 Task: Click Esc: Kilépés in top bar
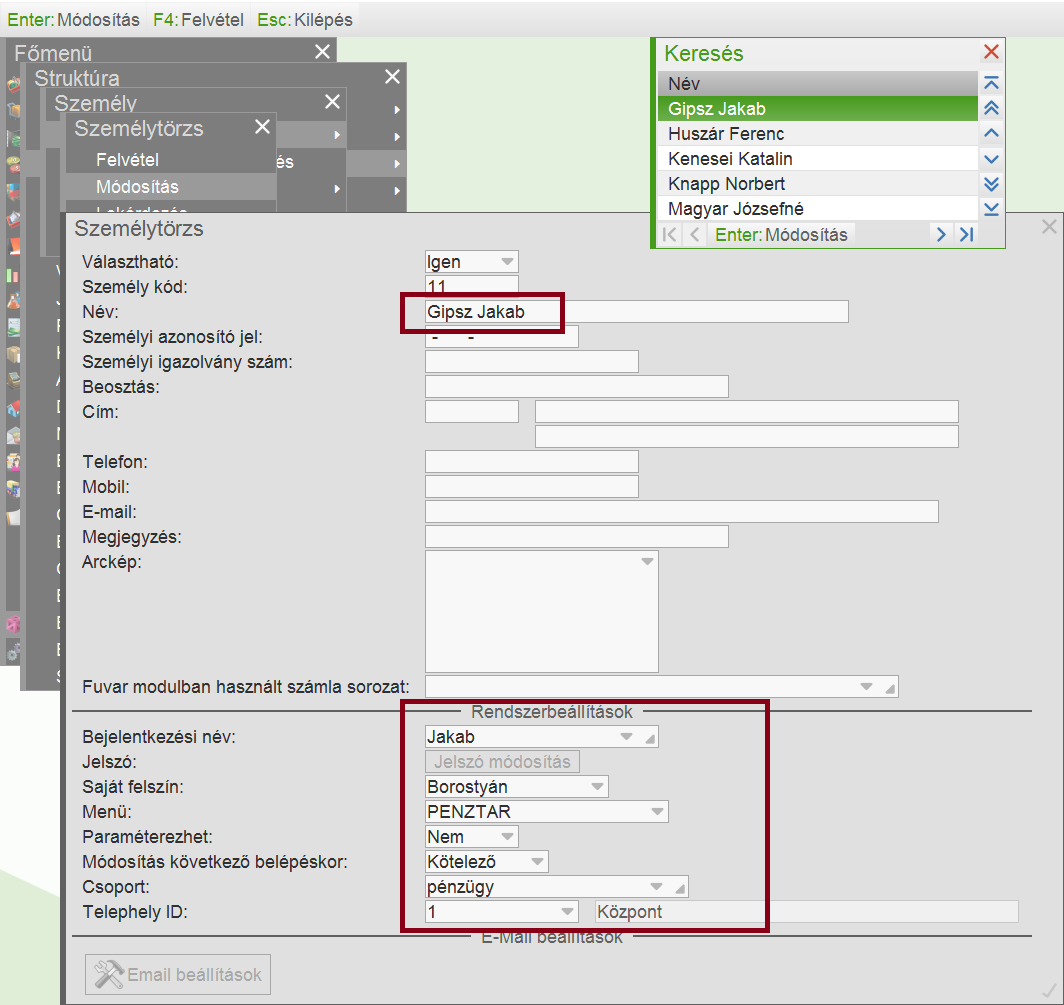tap(305, 20)
